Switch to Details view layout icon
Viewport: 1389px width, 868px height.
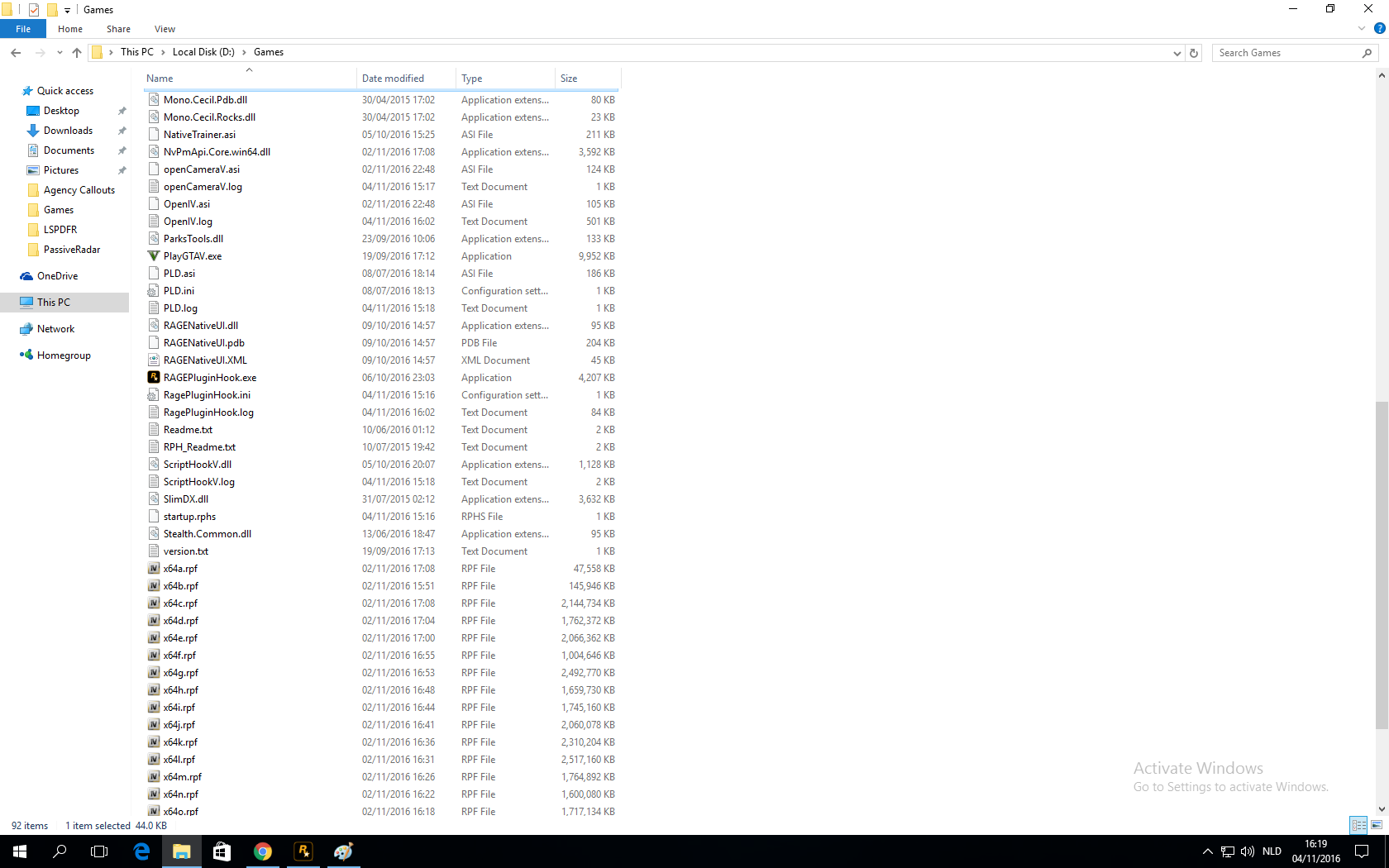1358,825
